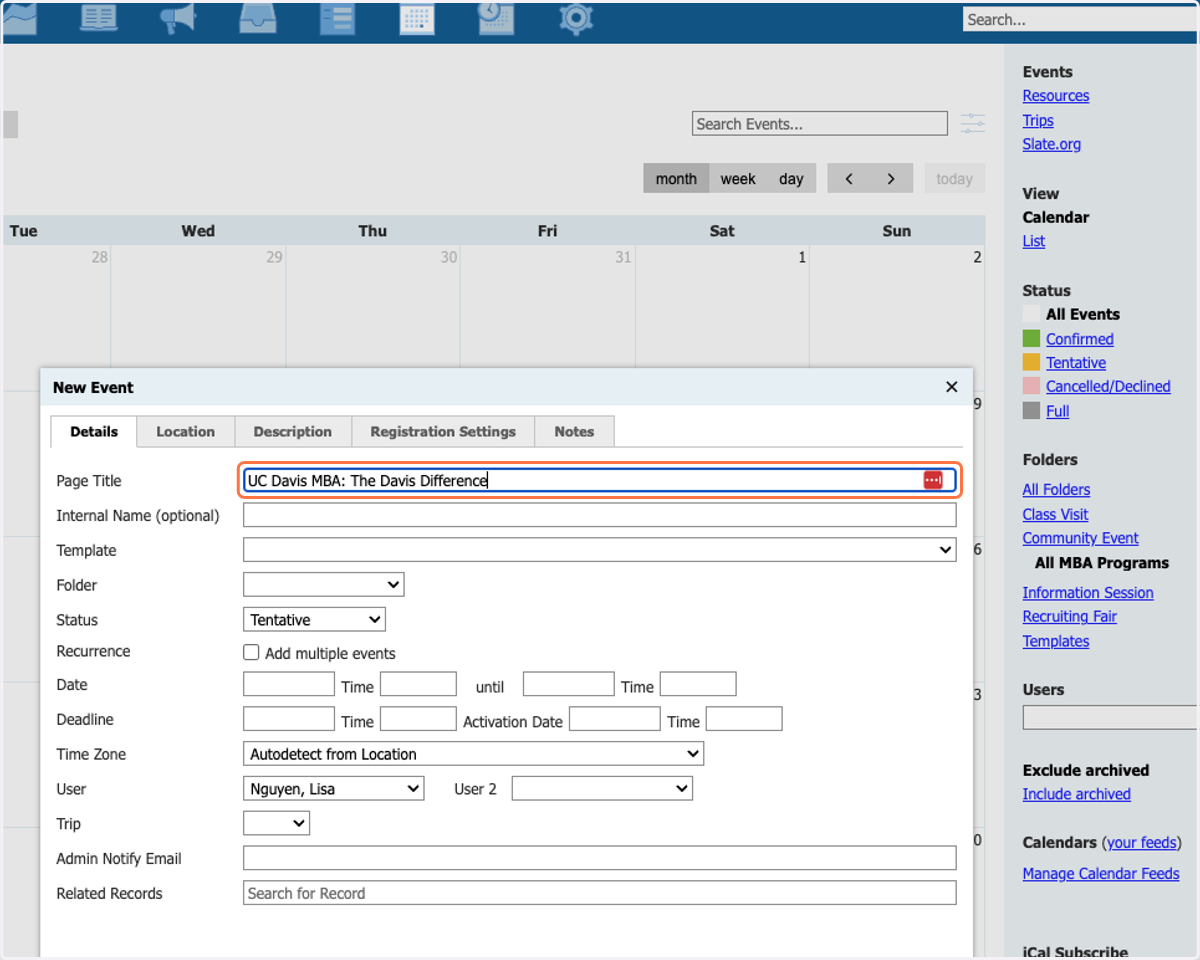This screenshot has height=960, width=1200.
Task: Open the User dropdown showing Nguyen, Lisa
Action: 333,789
